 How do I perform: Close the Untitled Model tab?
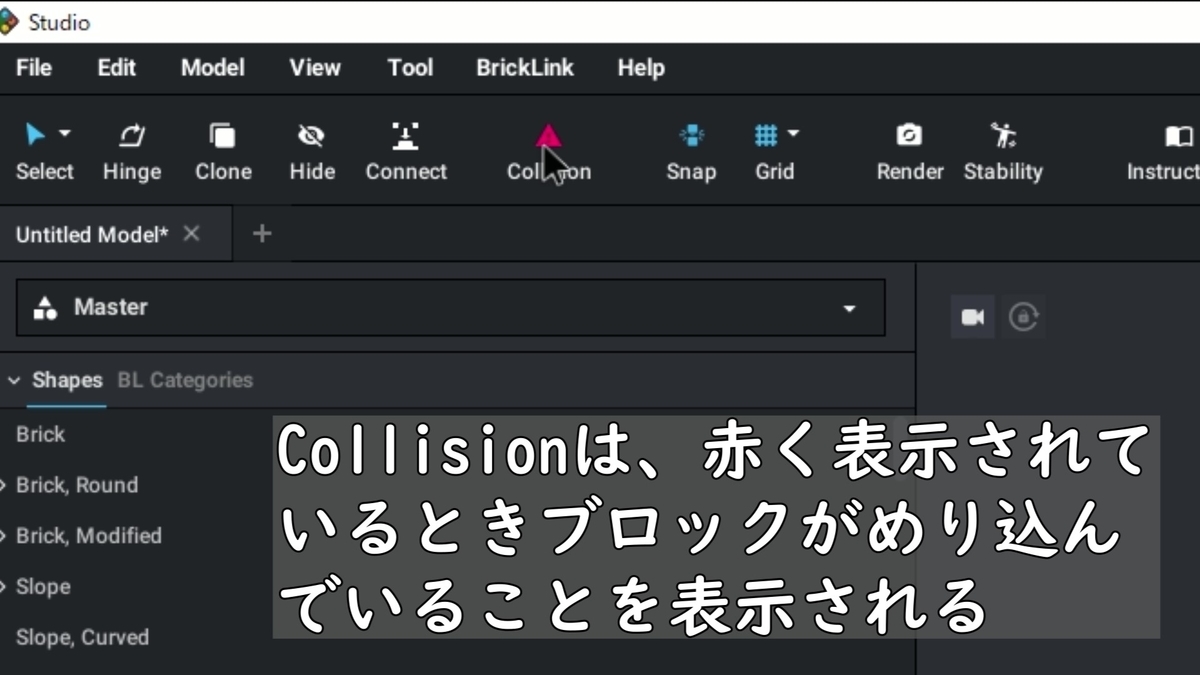click(191, 233)
